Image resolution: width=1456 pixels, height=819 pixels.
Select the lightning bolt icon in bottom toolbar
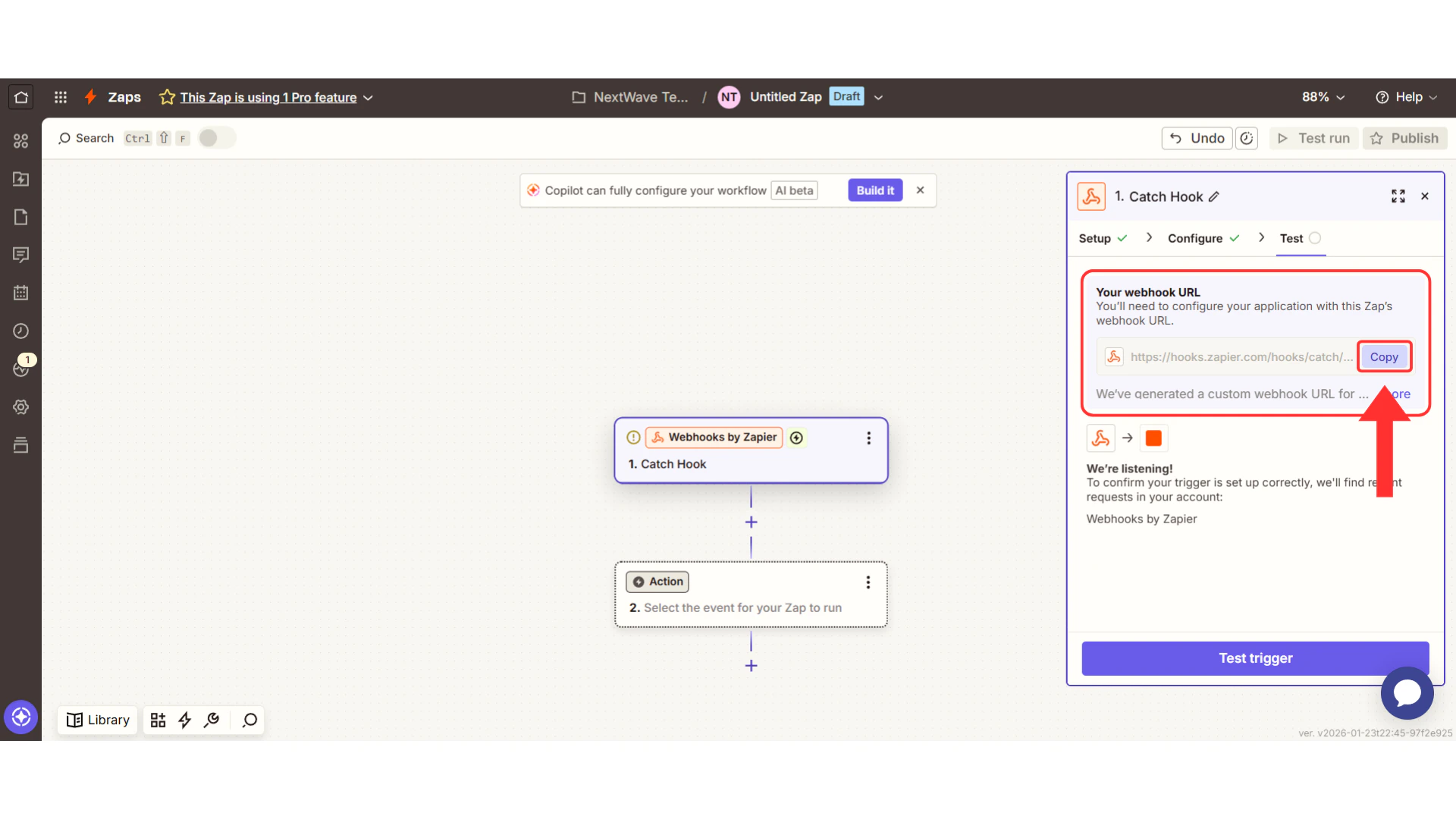[x=184, y=720]
